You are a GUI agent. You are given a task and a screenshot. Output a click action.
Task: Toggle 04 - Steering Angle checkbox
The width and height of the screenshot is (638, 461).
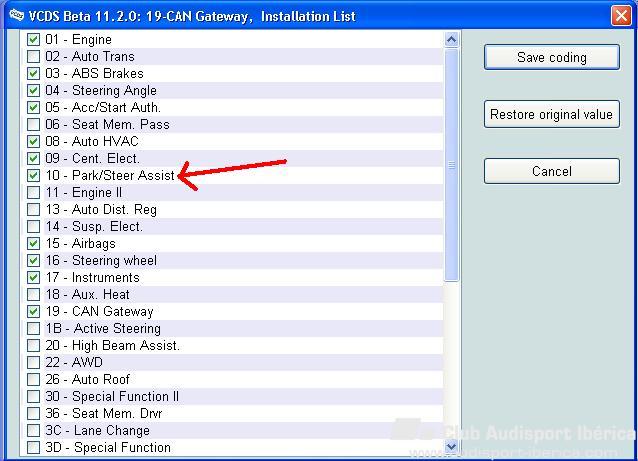33,90
